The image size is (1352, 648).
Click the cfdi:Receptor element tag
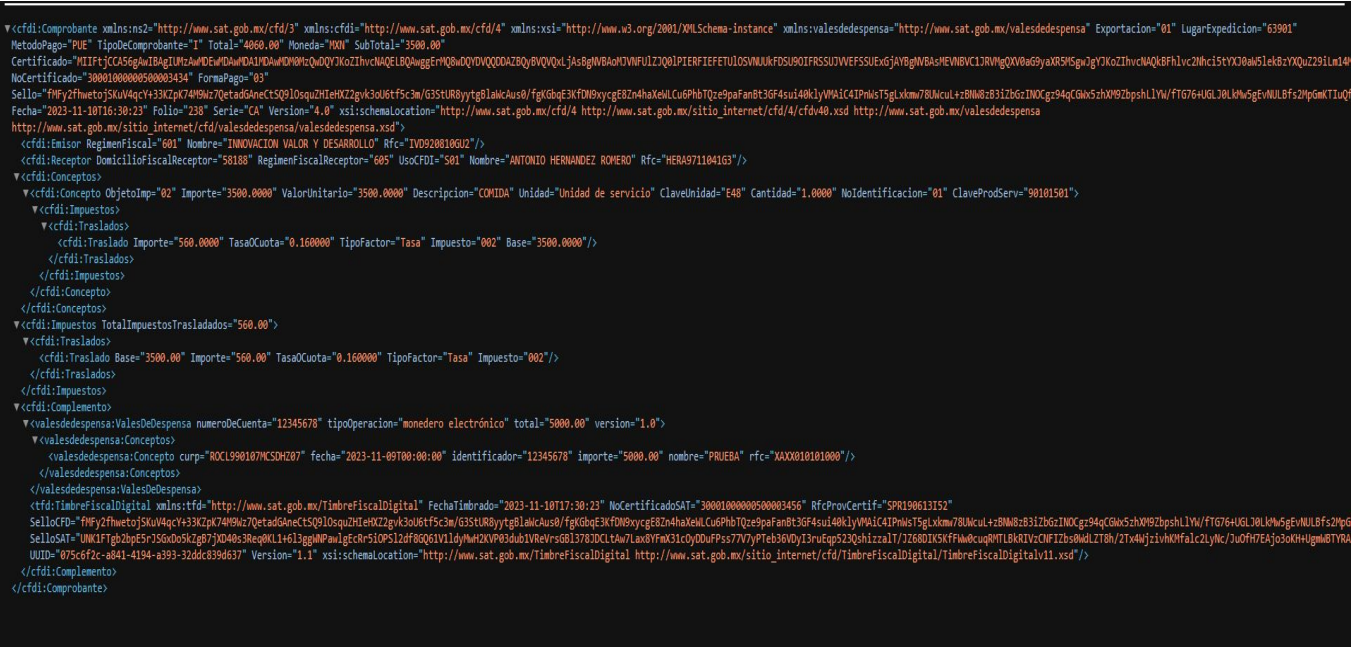pyautogui.click(x=58, y=160)
